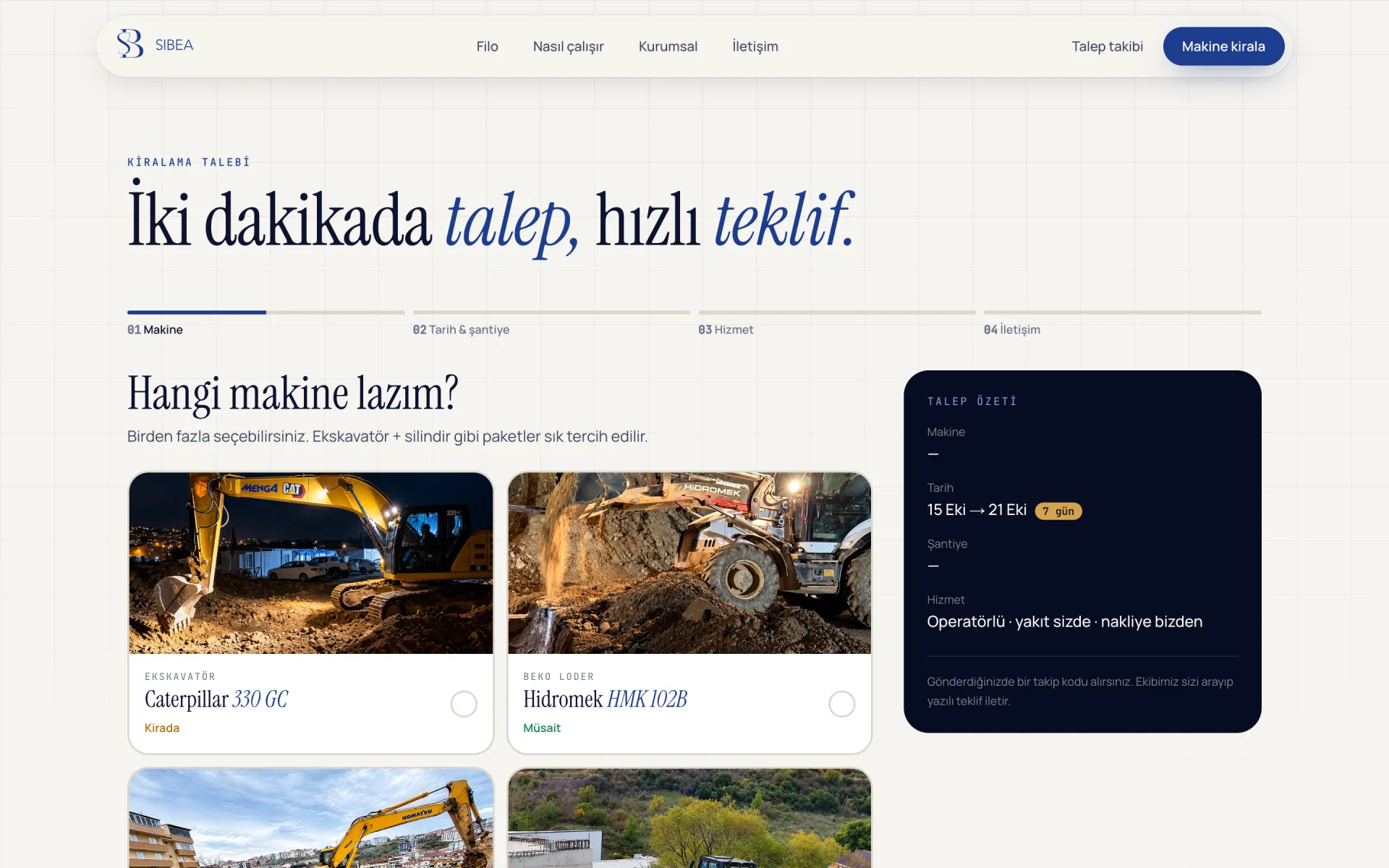
Task: Click the 7 gün duration badge
Action: [x=1058, y=511]
